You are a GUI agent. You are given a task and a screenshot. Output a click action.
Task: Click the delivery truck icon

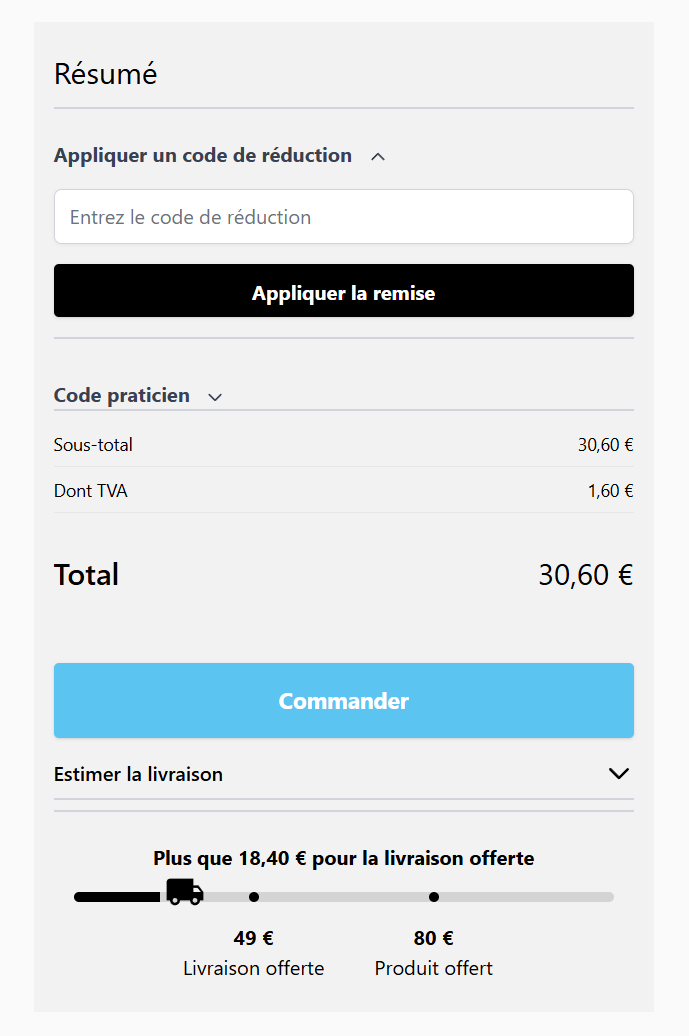point(185,891)
